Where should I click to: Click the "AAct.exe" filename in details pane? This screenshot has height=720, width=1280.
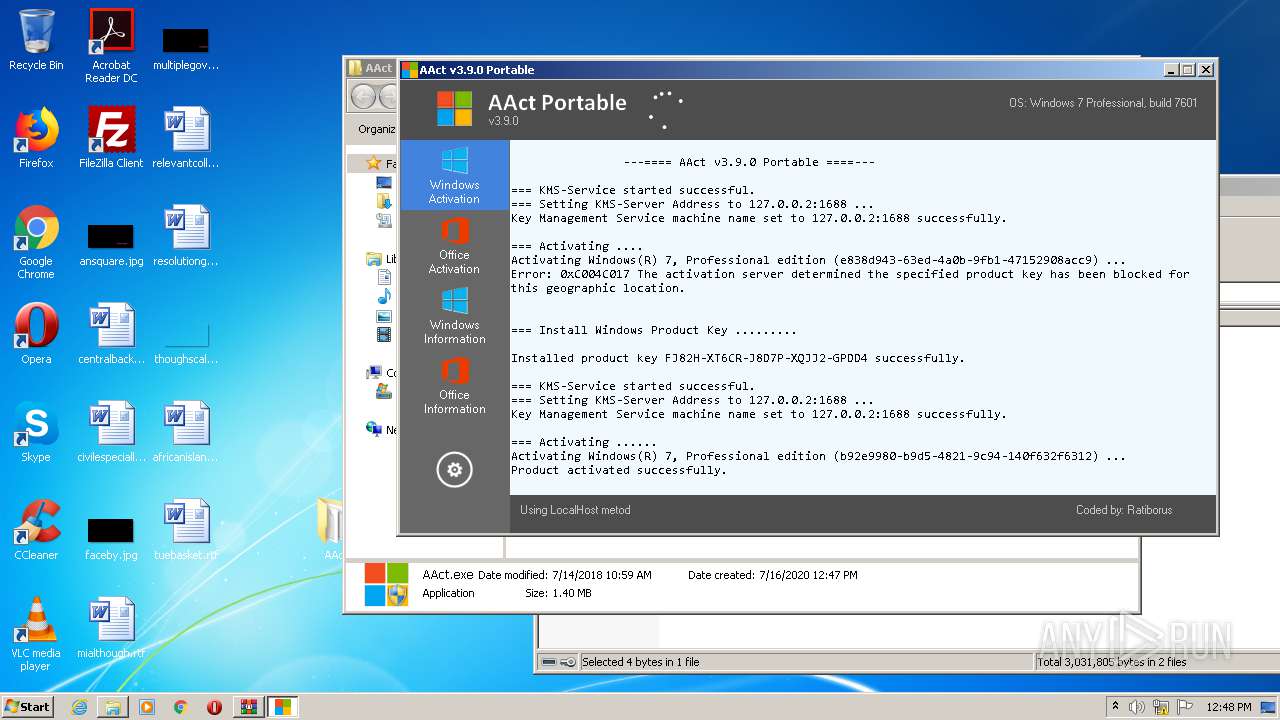pyautogui.click(x=448, y=575)
